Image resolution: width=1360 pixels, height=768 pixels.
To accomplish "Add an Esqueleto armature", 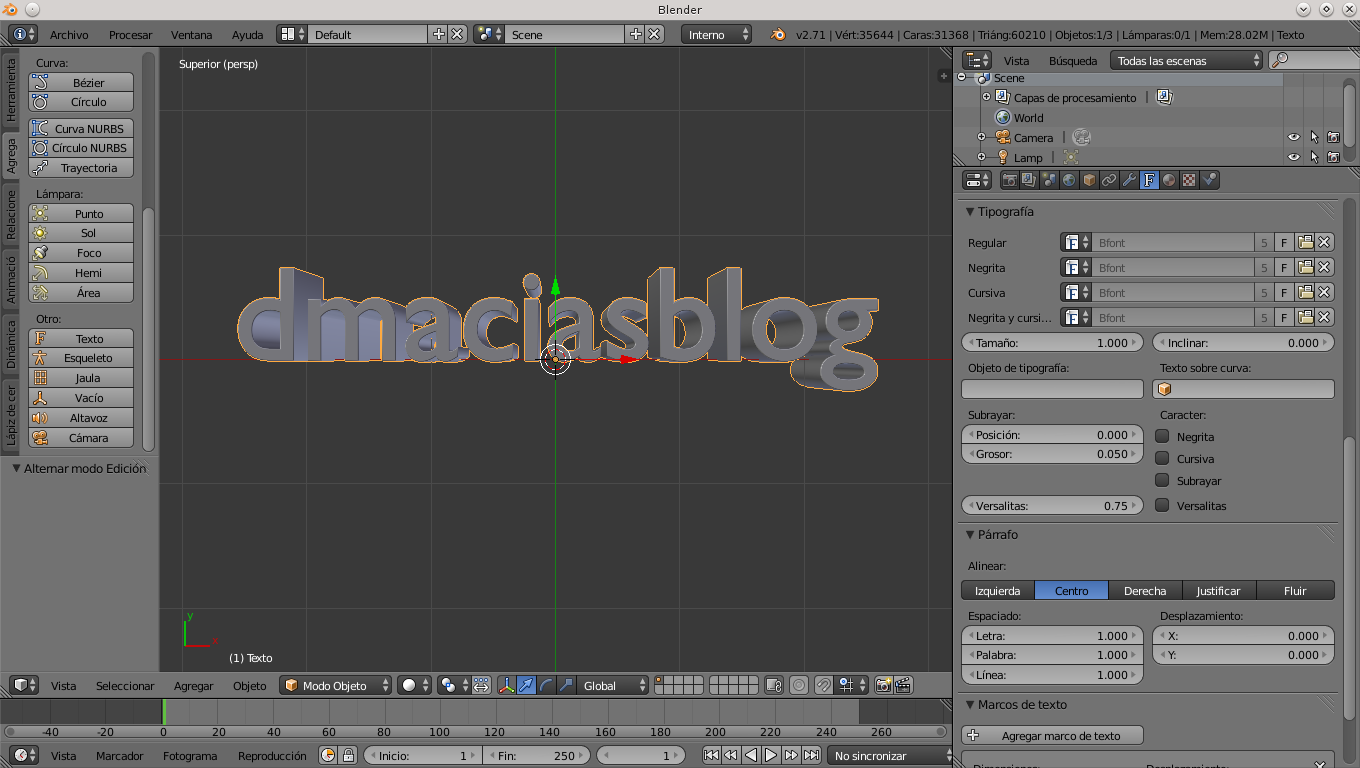I will tap(81, 358).
